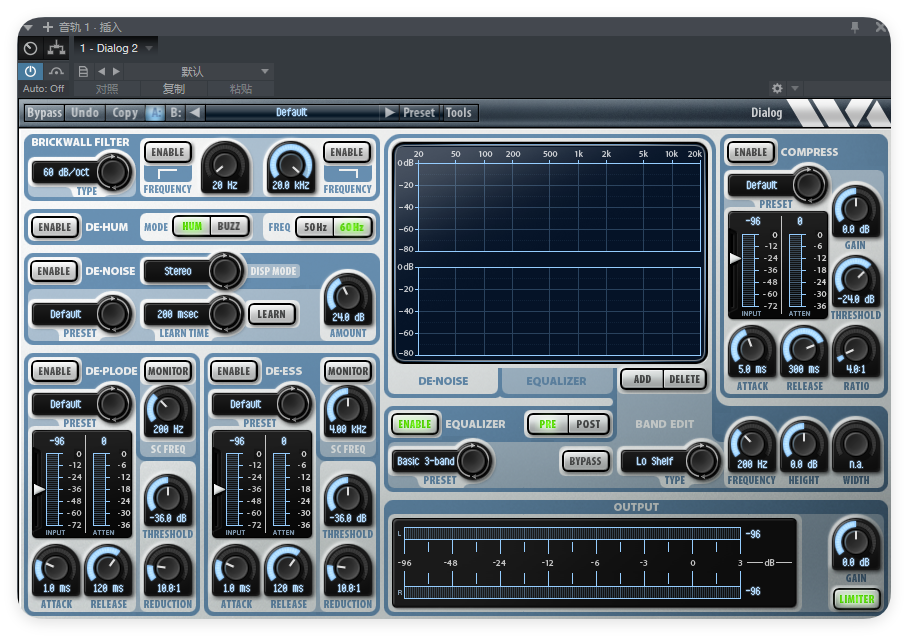
Task: Open De-Noise Stereo display mode selector
Action: (x=193, y=271)
